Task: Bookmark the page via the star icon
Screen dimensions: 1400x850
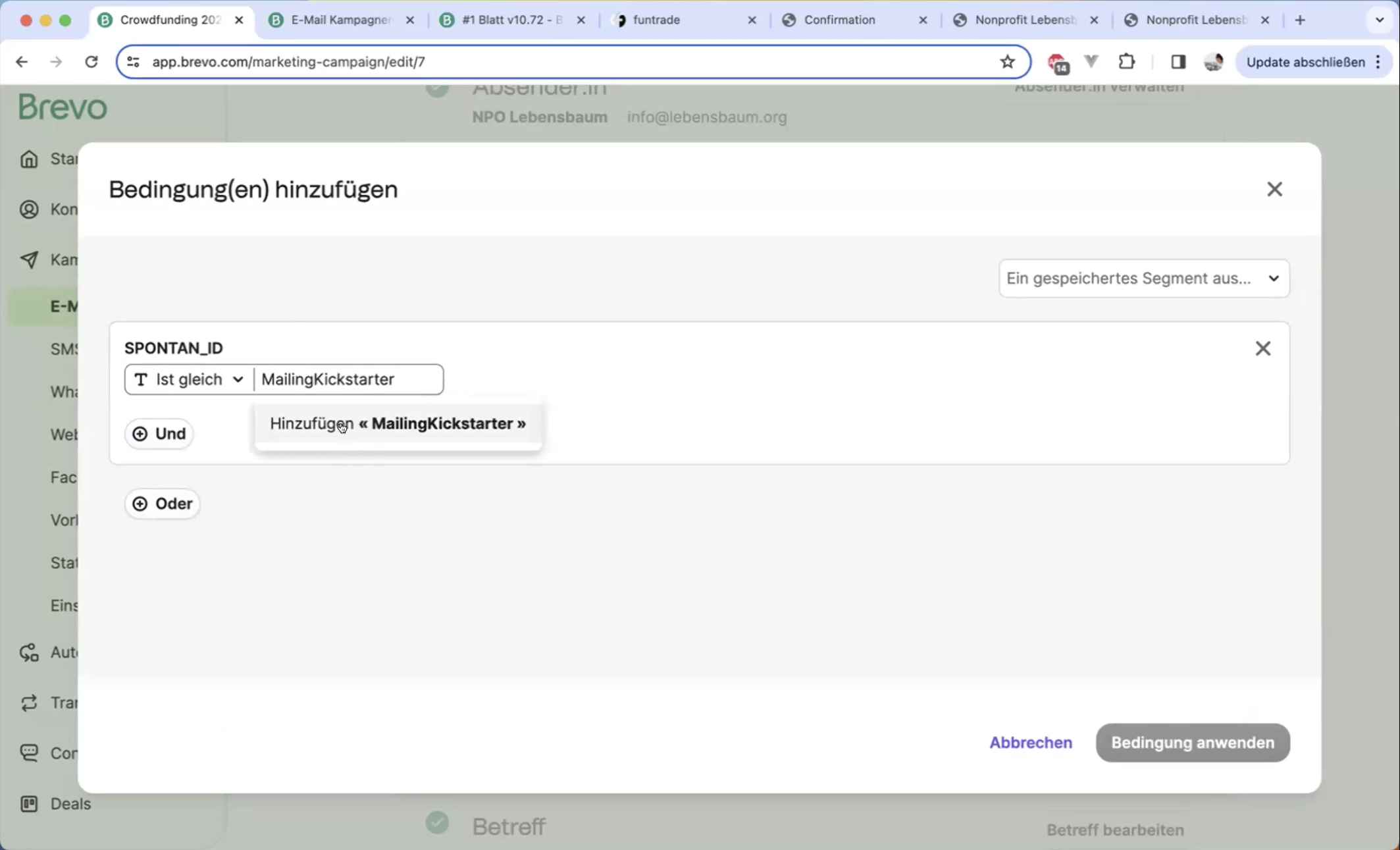Action: point(1007,61)
